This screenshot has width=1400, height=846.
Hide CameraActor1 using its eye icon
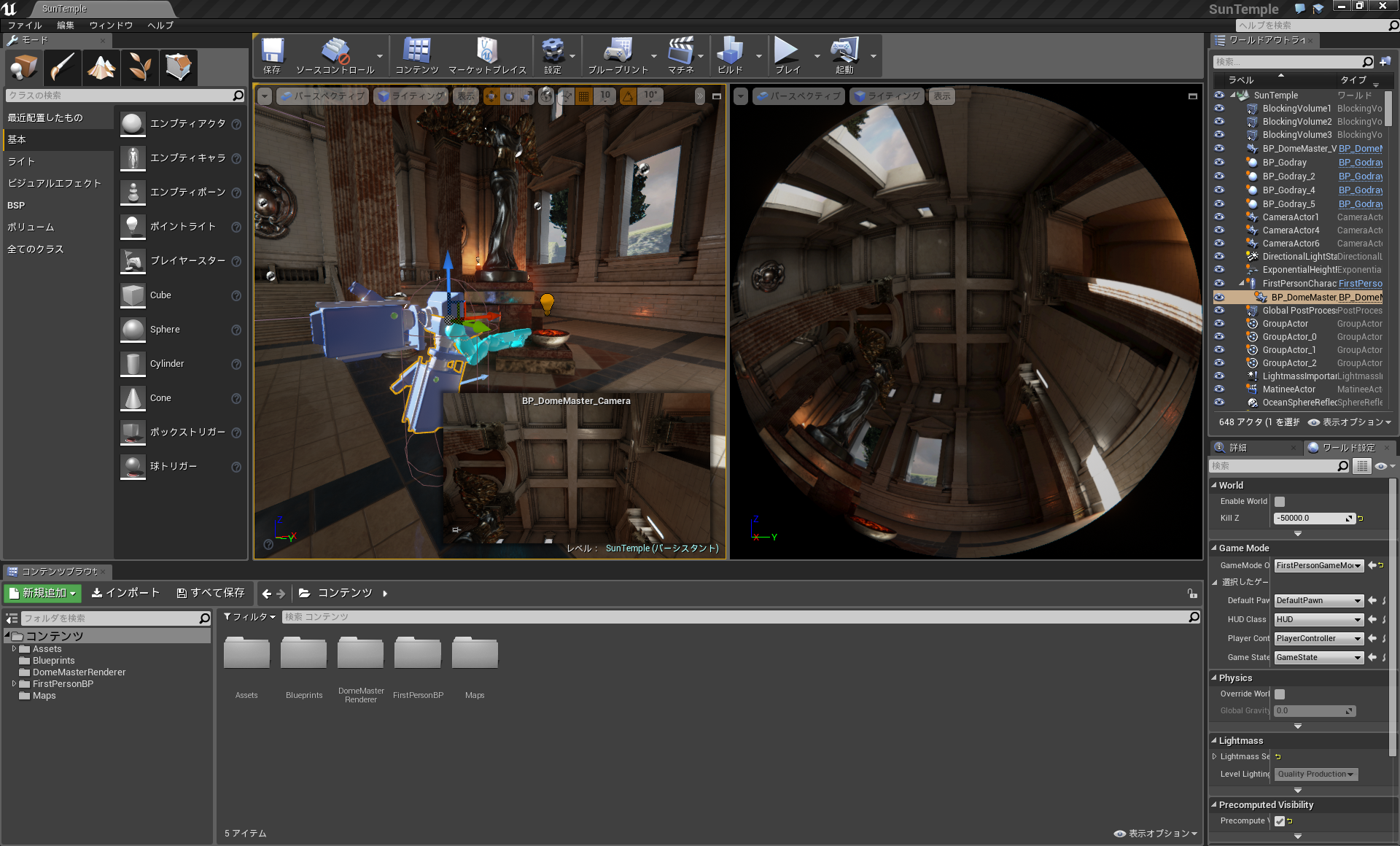pos(1219,217)
